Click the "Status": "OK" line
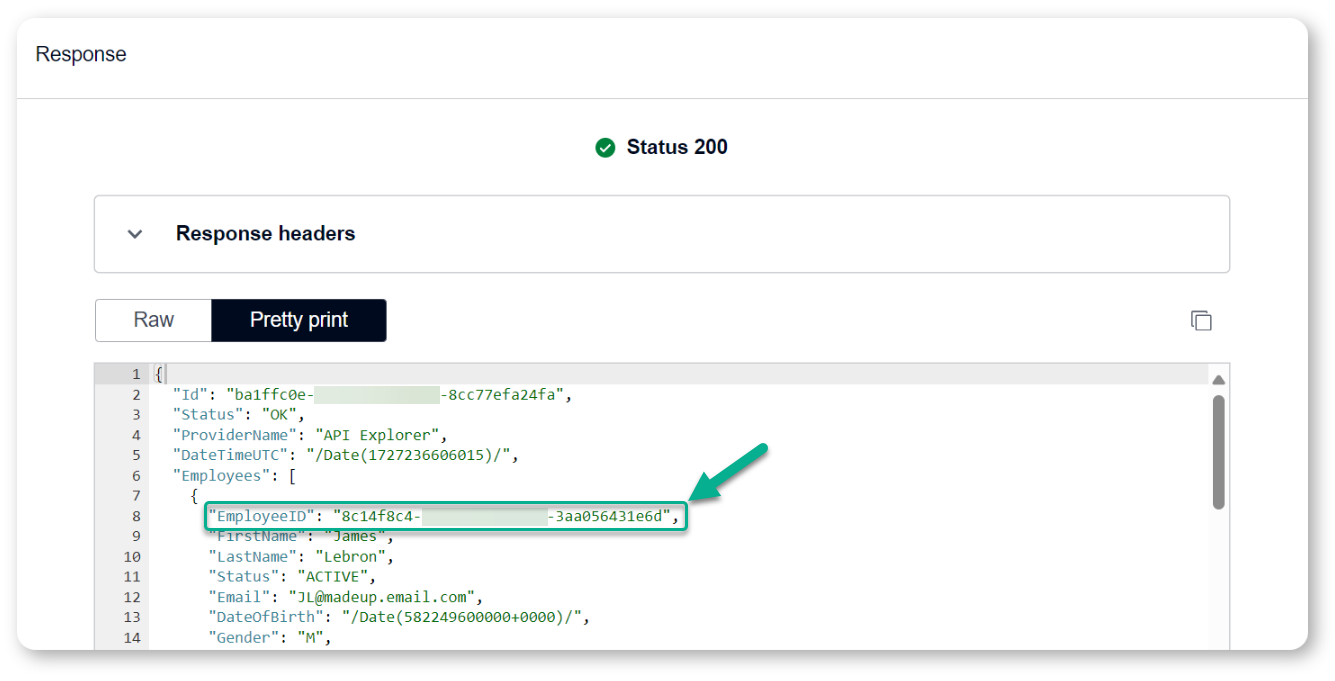This screenshot has width=1335, height=681. click(237, 414)
